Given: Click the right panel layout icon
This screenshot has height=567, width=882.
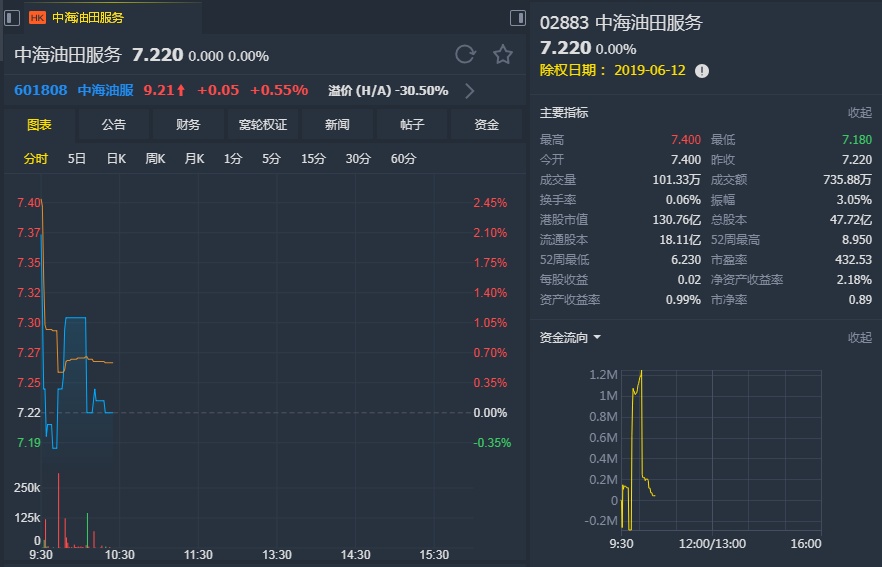Looking at the screenshot, I should (x=517, y=18).
